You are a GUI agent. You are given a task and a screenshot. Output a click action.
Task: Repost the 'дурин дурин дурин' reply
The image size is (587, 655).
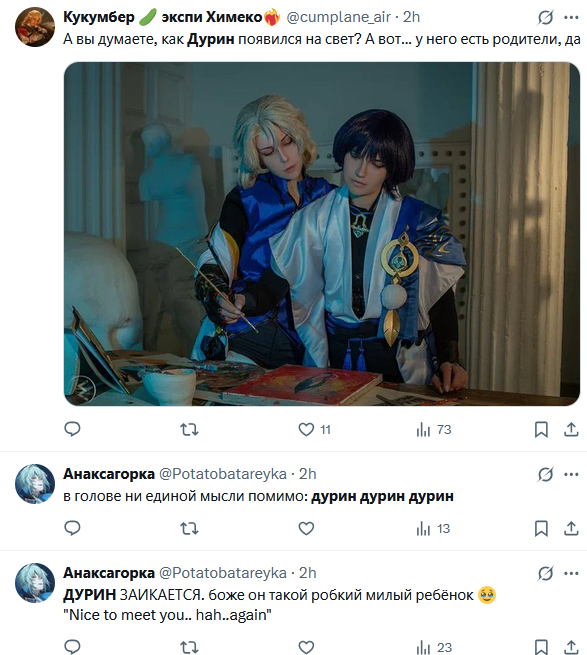click(189, 528)
